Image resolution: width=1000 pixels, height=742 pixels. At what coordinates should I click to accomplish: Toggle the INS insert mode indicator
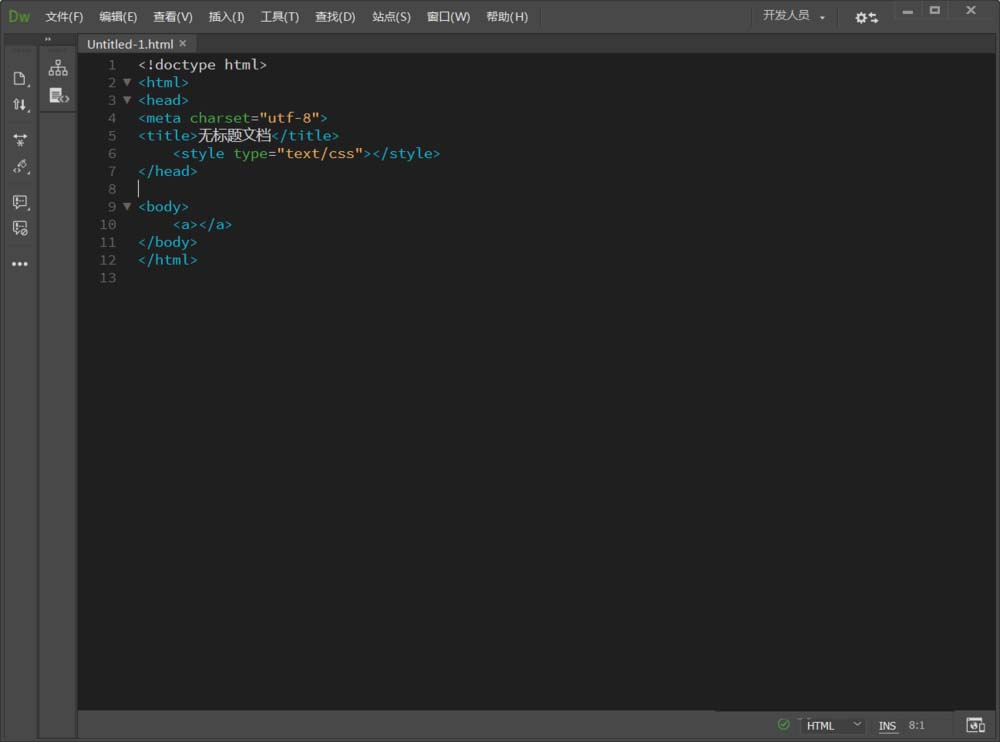[887, 725]
